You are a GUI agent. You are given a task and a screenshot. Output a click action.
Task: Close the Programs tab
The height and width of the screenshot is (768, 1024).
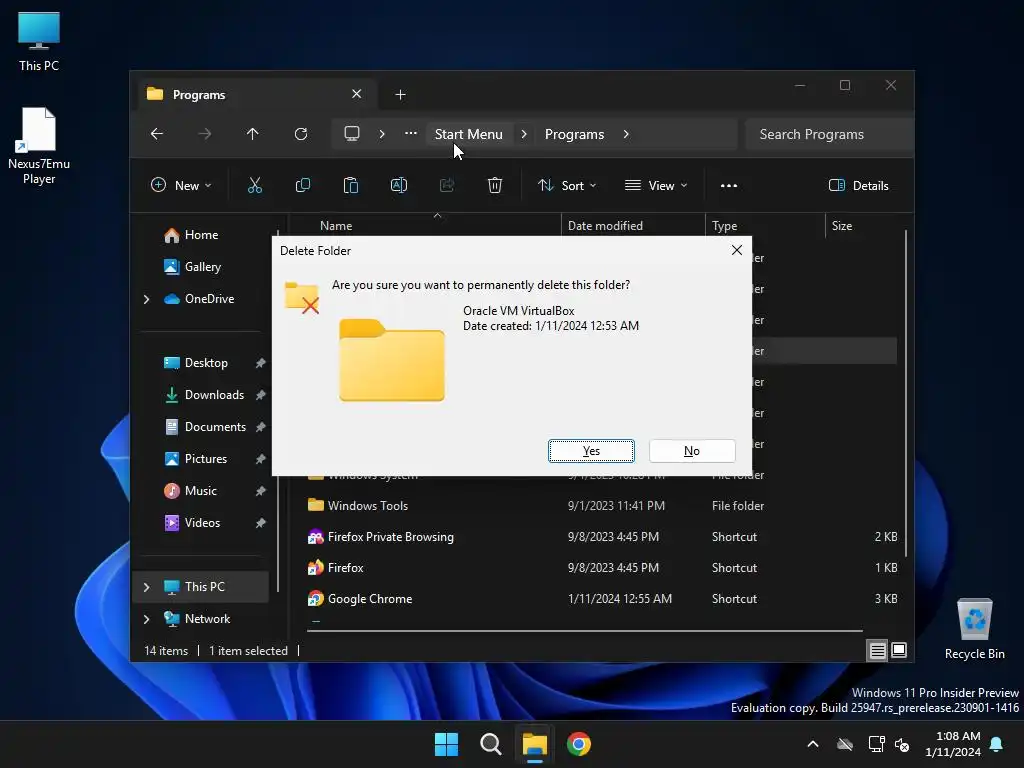[357, 94]
